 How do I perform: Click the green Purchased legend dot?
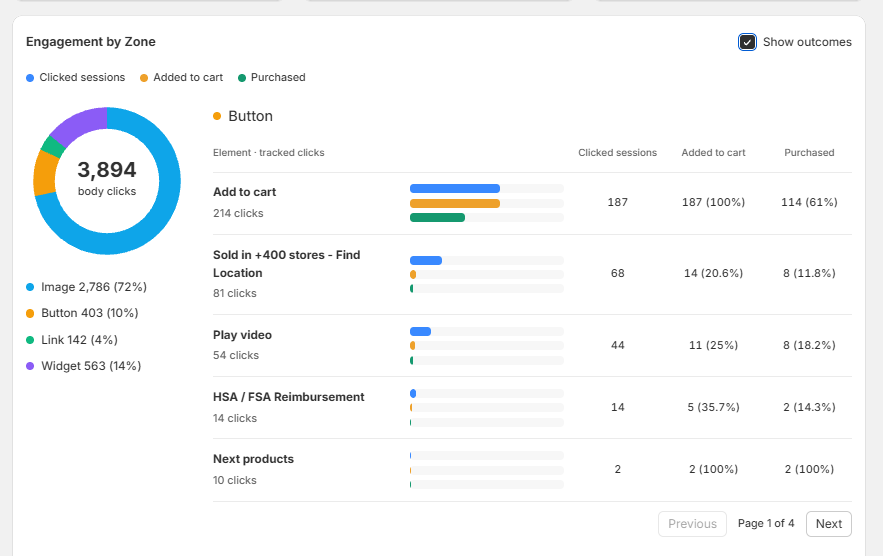(242, 78)
